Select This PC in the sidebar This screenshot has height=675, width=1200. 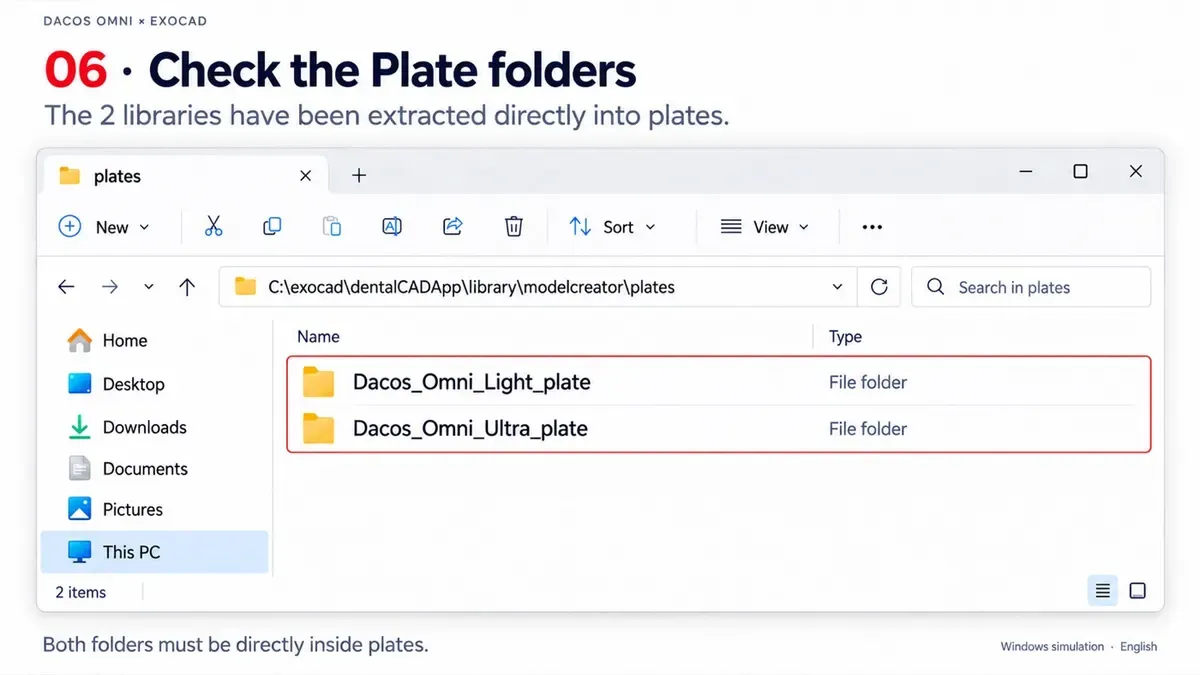(155, 552)
